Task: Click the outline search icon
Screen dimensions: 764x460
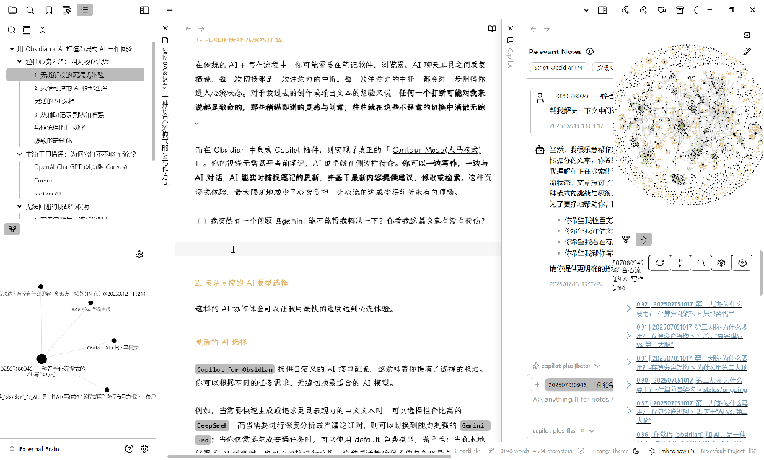Action: (12, 30)
